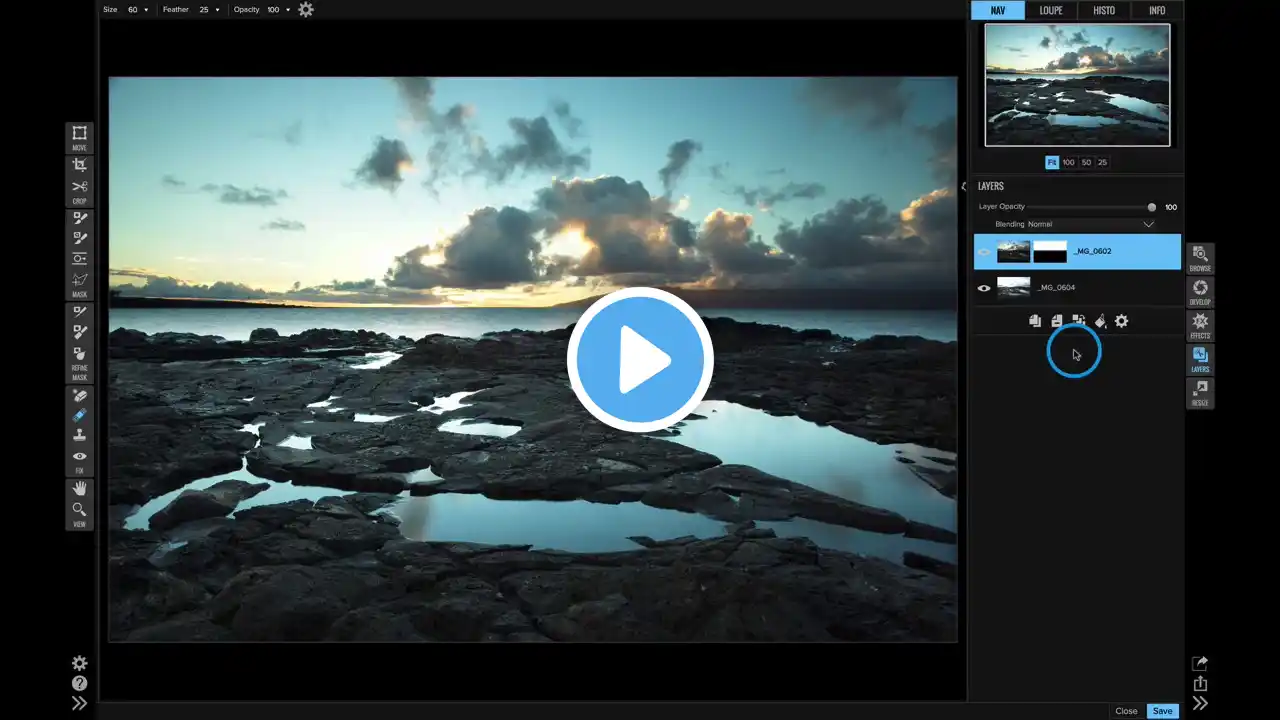
Task: Select the Masking Brush, second brush icon
Action: 79,238
